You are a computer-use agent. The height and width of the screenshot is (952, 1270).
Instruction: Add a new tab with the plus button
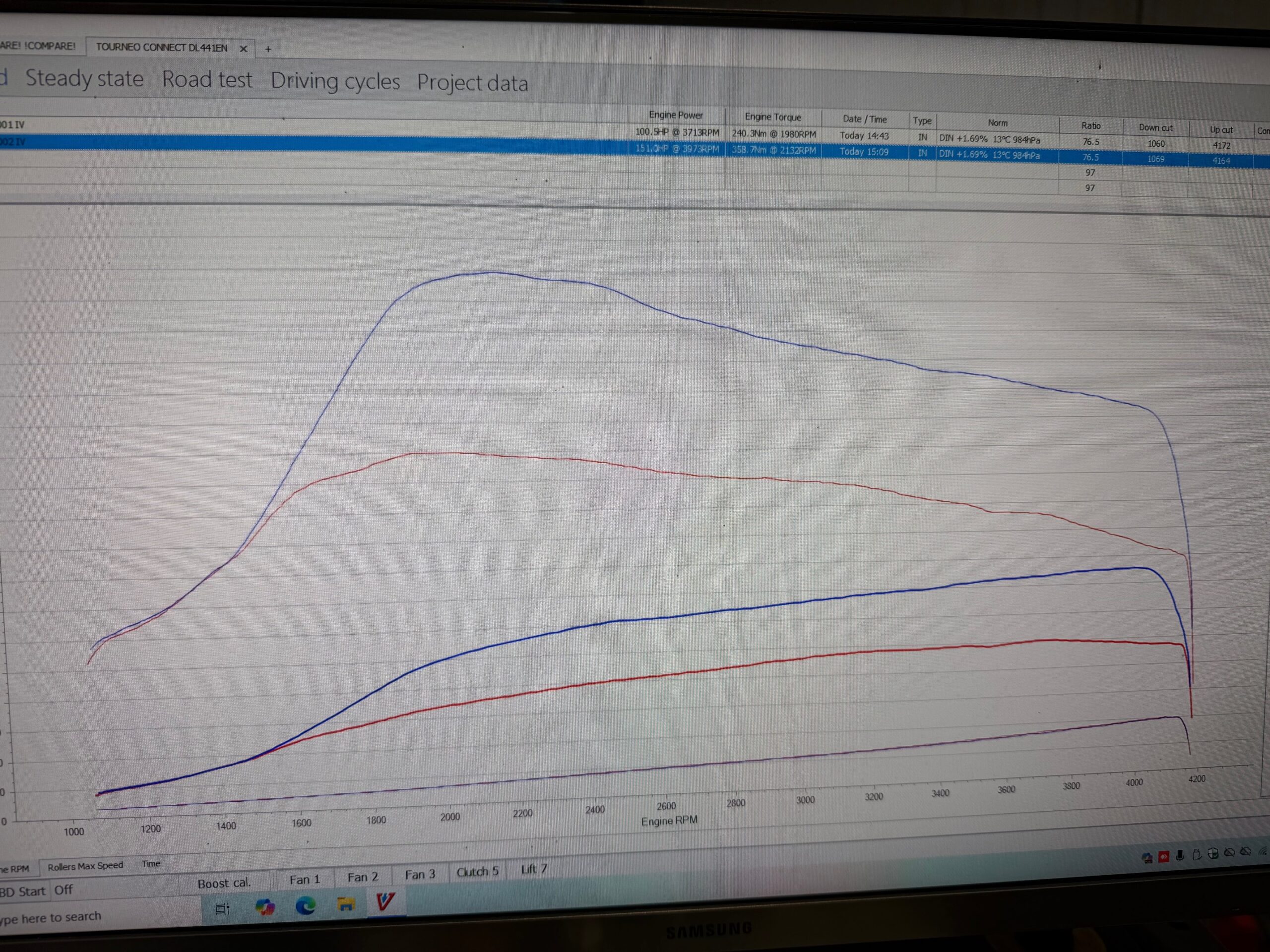coord(268,50)
